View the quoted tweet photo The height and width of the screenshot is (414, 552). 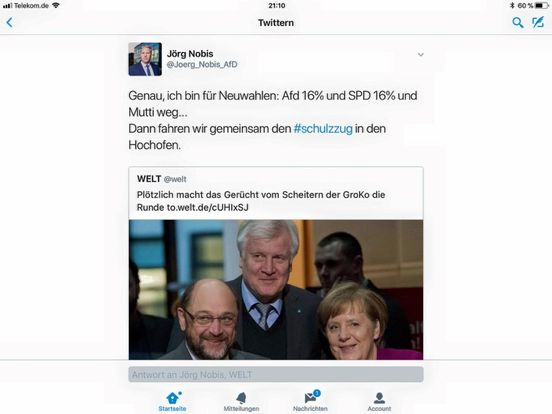(x=276, y=289)
